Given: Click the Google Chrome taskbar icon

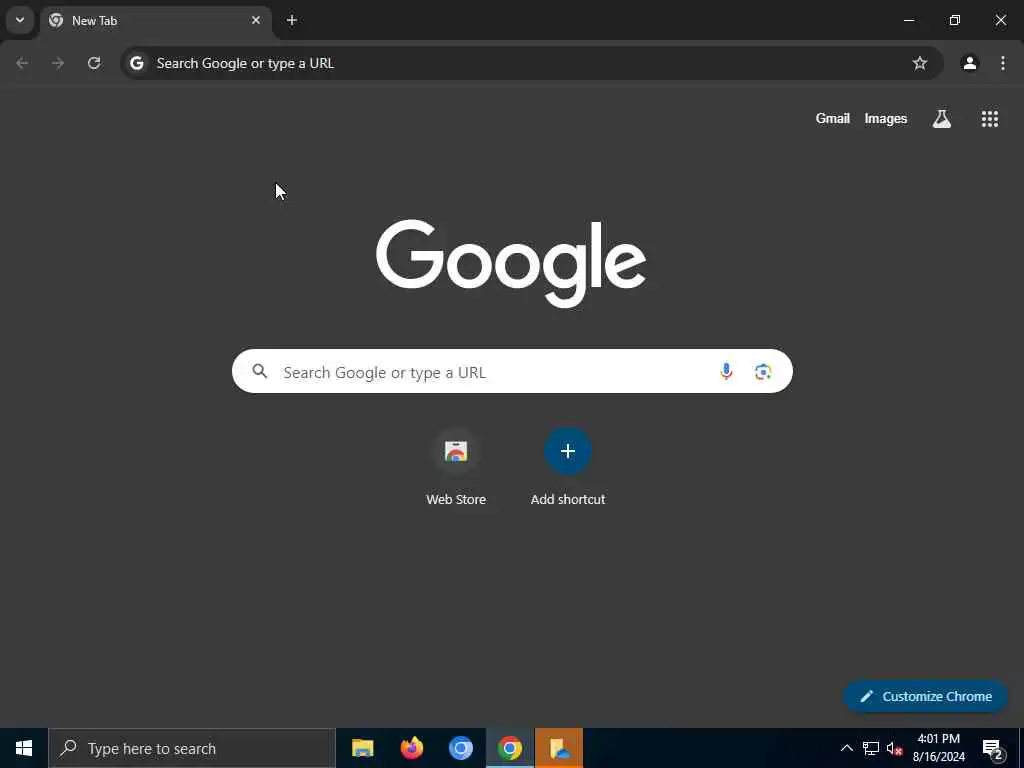Looking at the screenshot, I should pyautogui.click(x=510, y=748).
